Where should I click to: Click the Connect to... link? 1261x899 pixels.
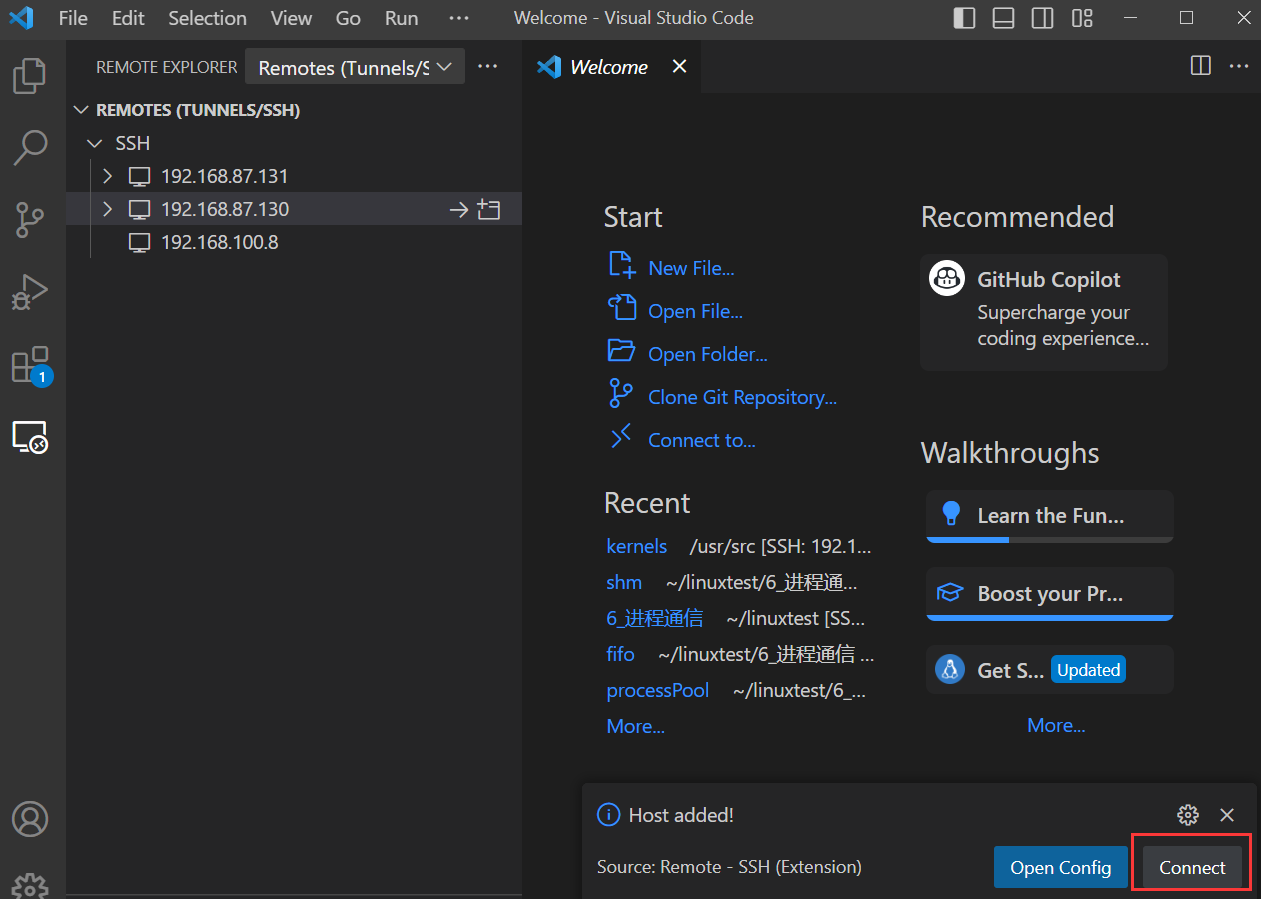coord(701,440)
